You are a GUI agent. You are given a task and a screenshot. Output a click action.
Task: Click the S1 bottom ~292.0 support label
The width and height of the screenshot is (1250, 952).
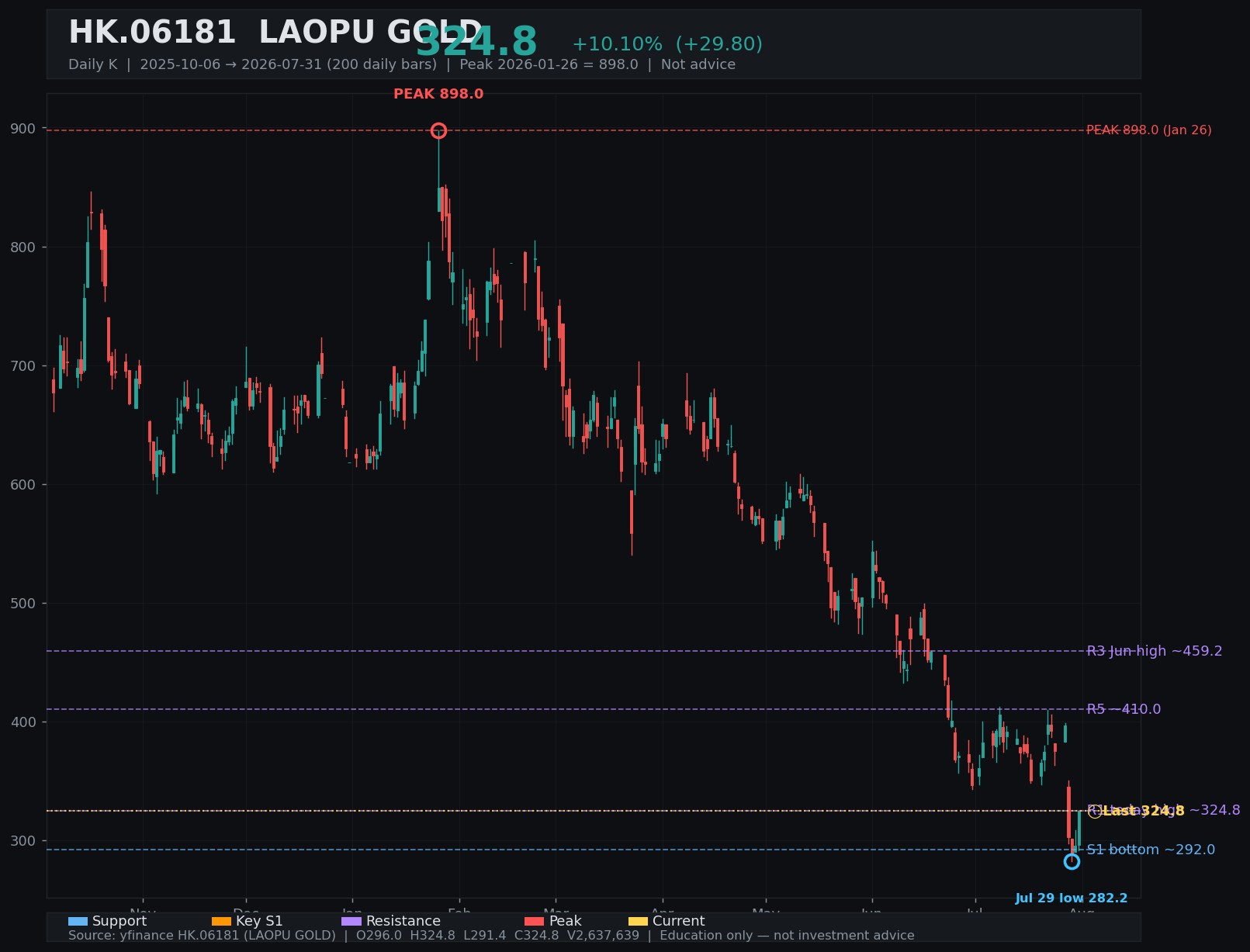(x=1151, y=850)
